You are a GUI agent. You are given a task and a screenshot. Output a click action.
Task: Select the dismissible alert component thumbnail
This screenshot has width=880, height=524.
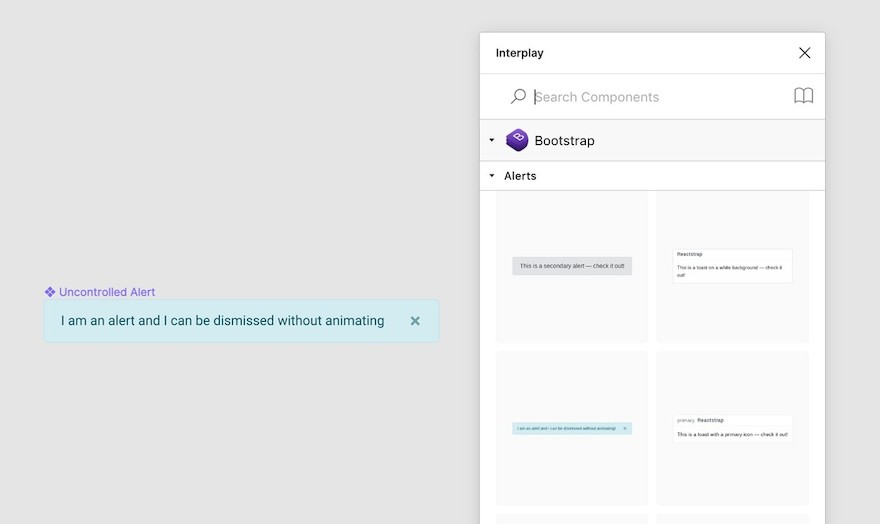572,429
